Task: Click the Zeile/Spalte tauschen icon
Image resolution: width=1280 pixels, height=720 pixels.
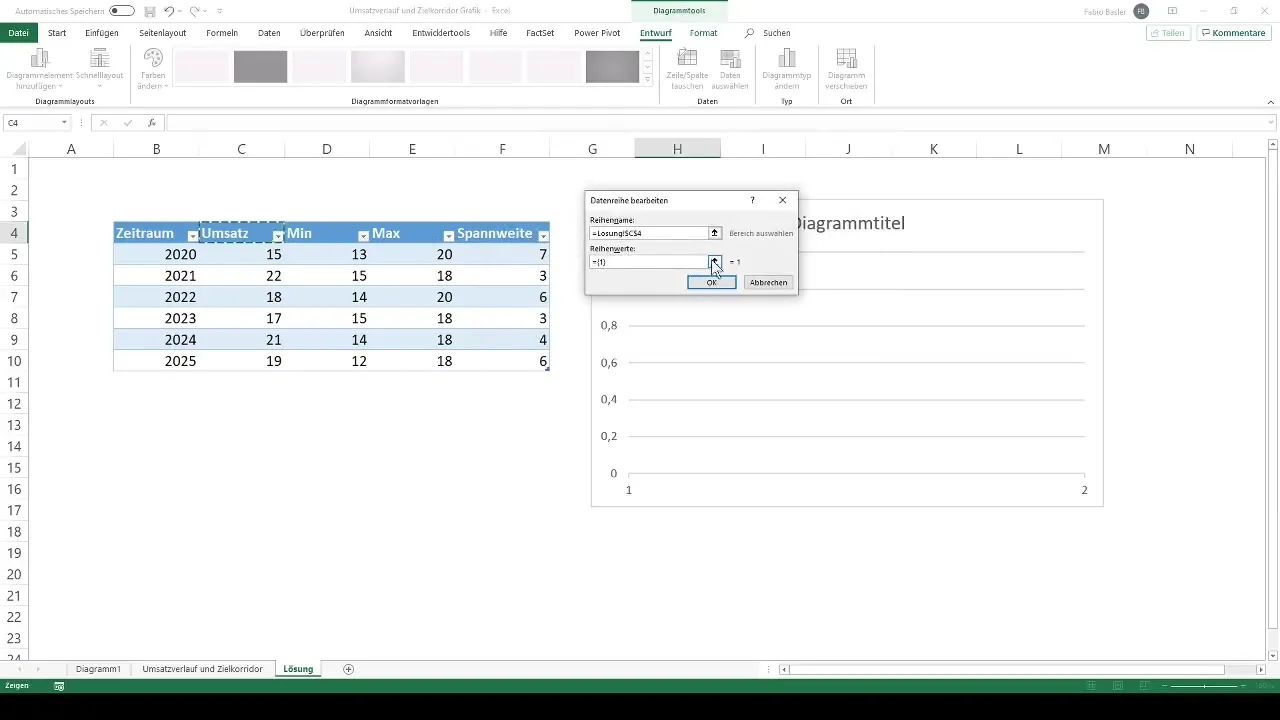Action: click(x=688, y=59)
